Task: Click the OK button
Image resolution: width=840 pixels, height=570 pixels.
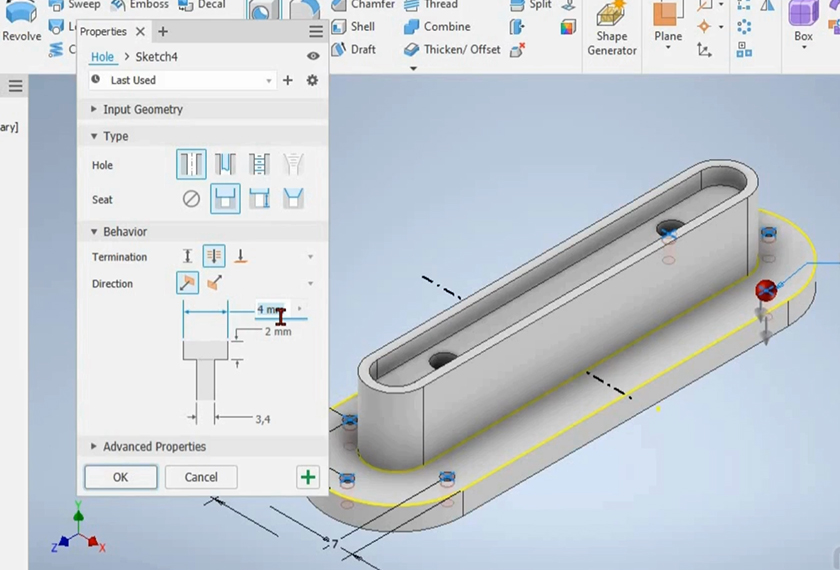Action: coord(120,477)
